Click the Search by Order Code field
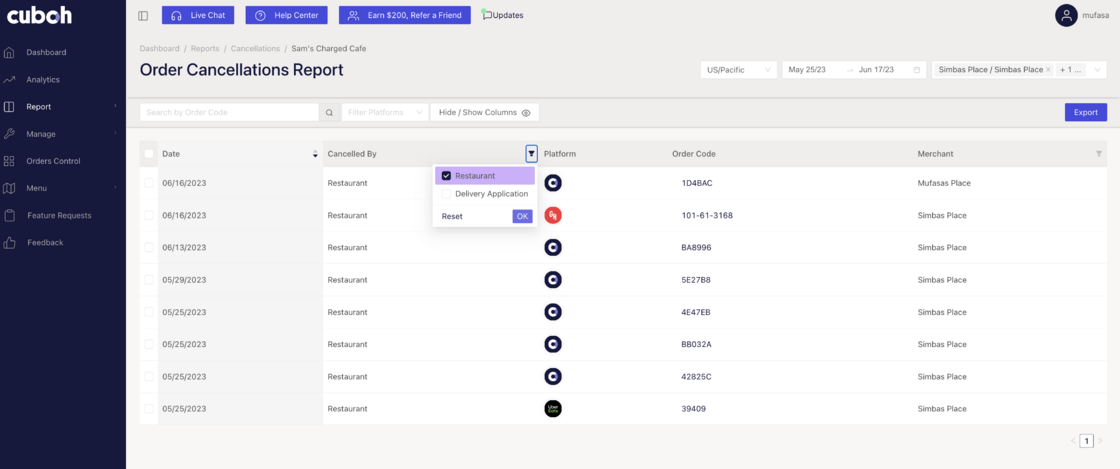The height and width of the screenshot is (469, 1120). coord(229,113)
